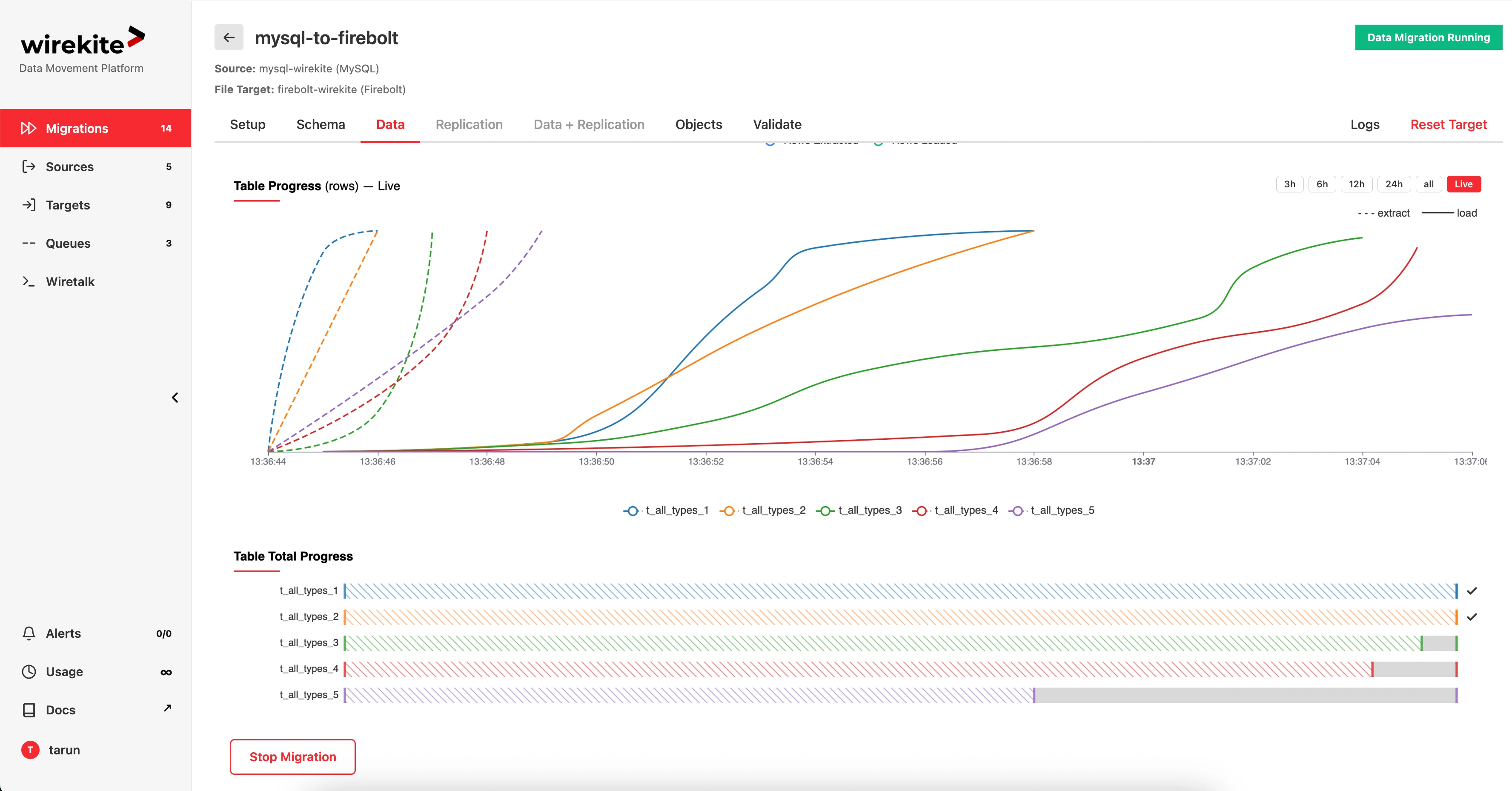Screen dimensions: 1512x791
Task: Toggle t_all_types_1 legend series
Action: click(x=666, y=510)
